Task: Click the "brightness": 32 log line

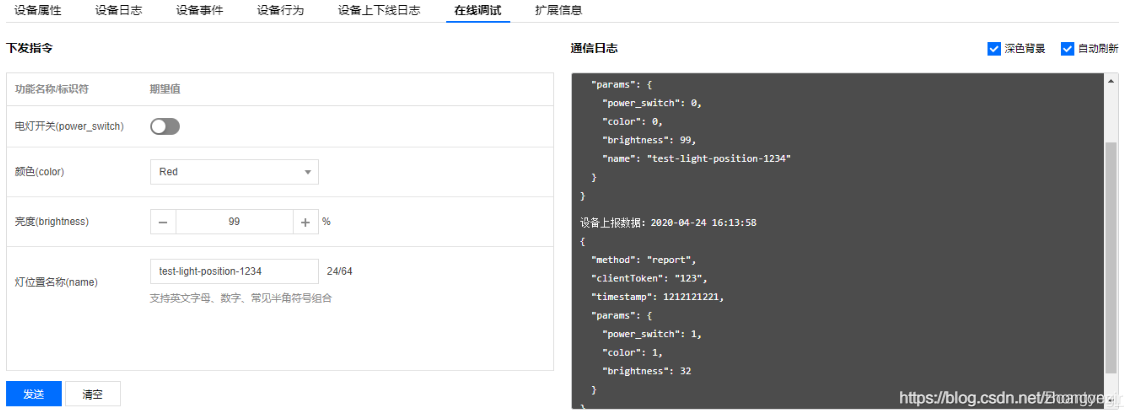Action: pos(649,371)
